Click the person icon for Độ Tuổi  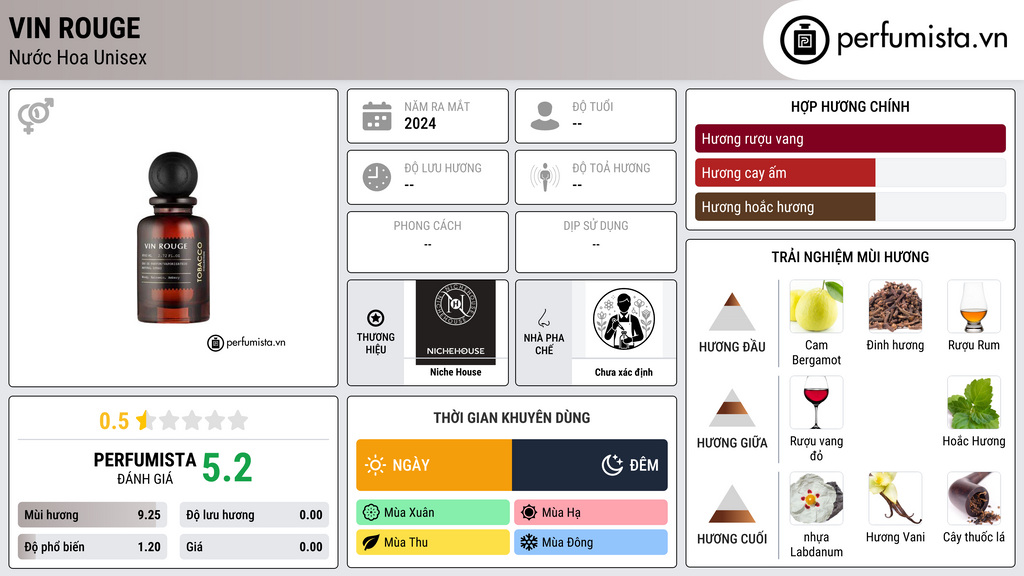click(545, 116)
